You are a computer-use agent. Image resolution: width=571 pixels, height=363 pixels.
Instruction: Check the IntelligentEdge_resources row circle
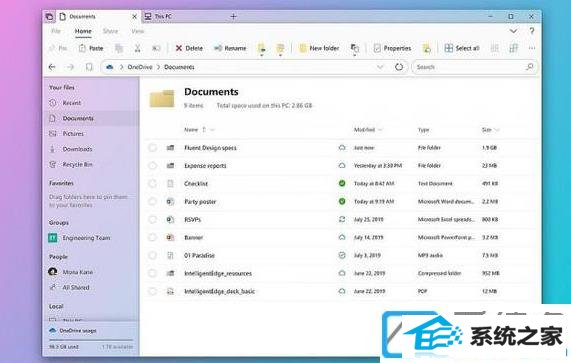tap(153, 273)
